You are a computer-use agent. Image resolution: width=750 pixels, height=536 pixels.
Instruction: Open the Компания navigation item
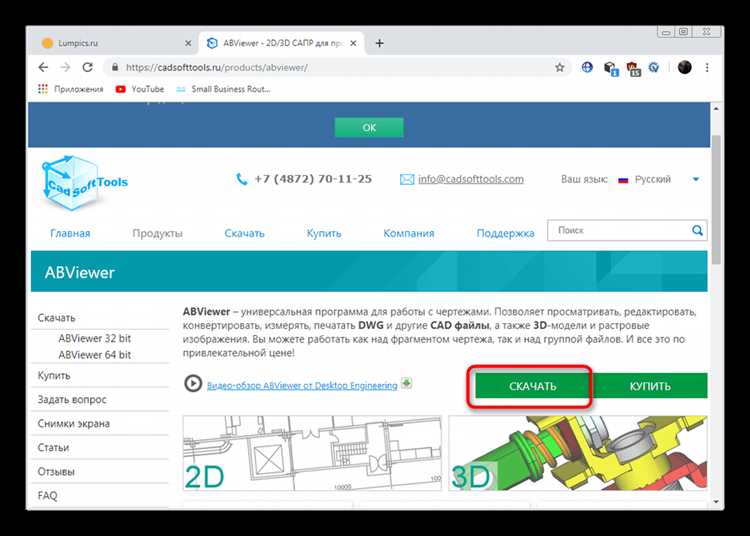click(x=408, y=233)
